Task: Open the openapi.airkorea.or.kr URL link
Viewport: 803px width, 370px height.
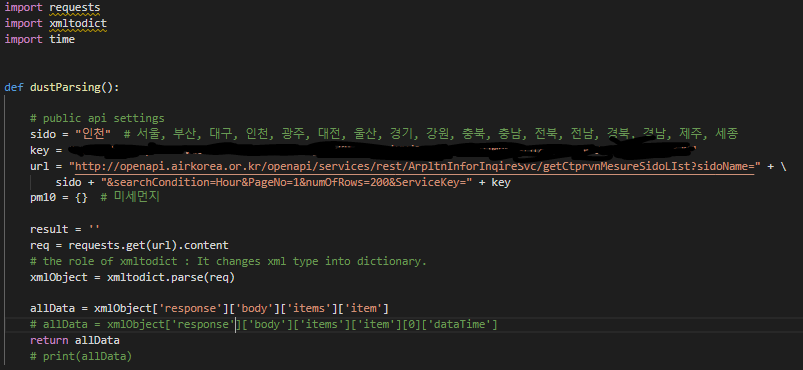Action: click(x=414, y=167)
